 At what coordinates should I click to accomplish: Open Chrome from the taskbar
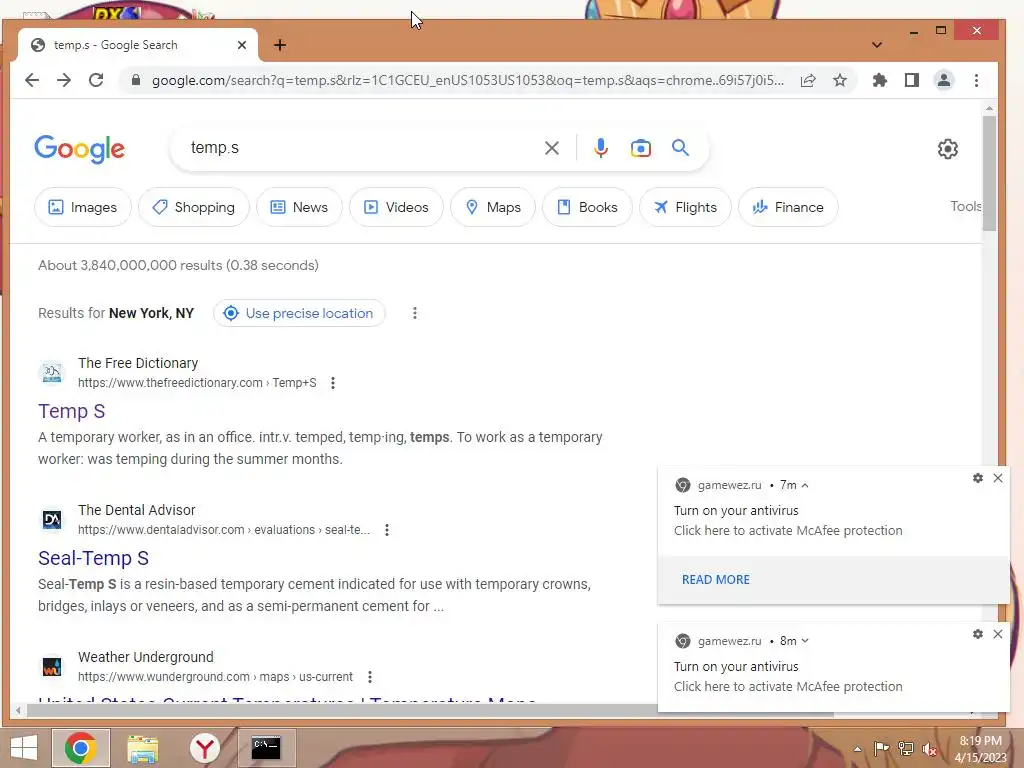[81, 748]
